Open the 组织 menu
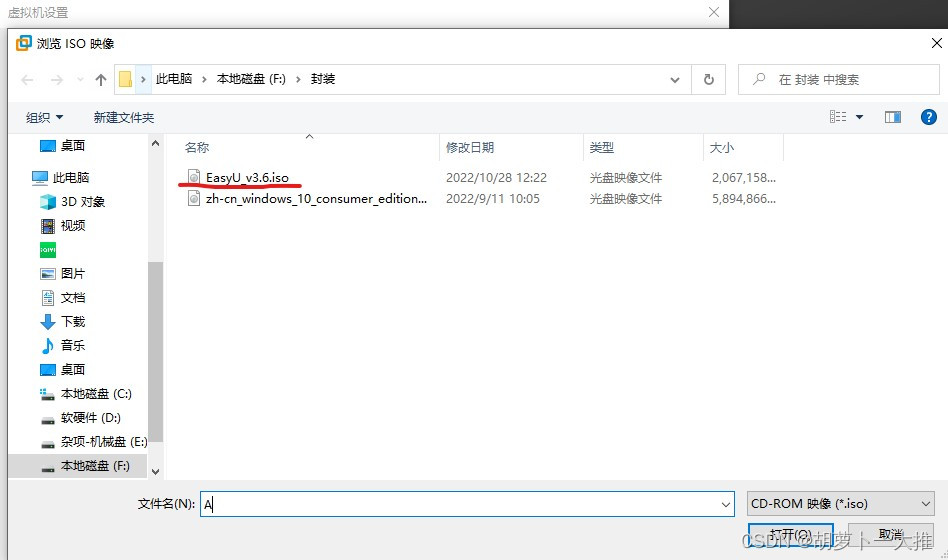This screenshot has height=560, width=948. tap(44, 117)
